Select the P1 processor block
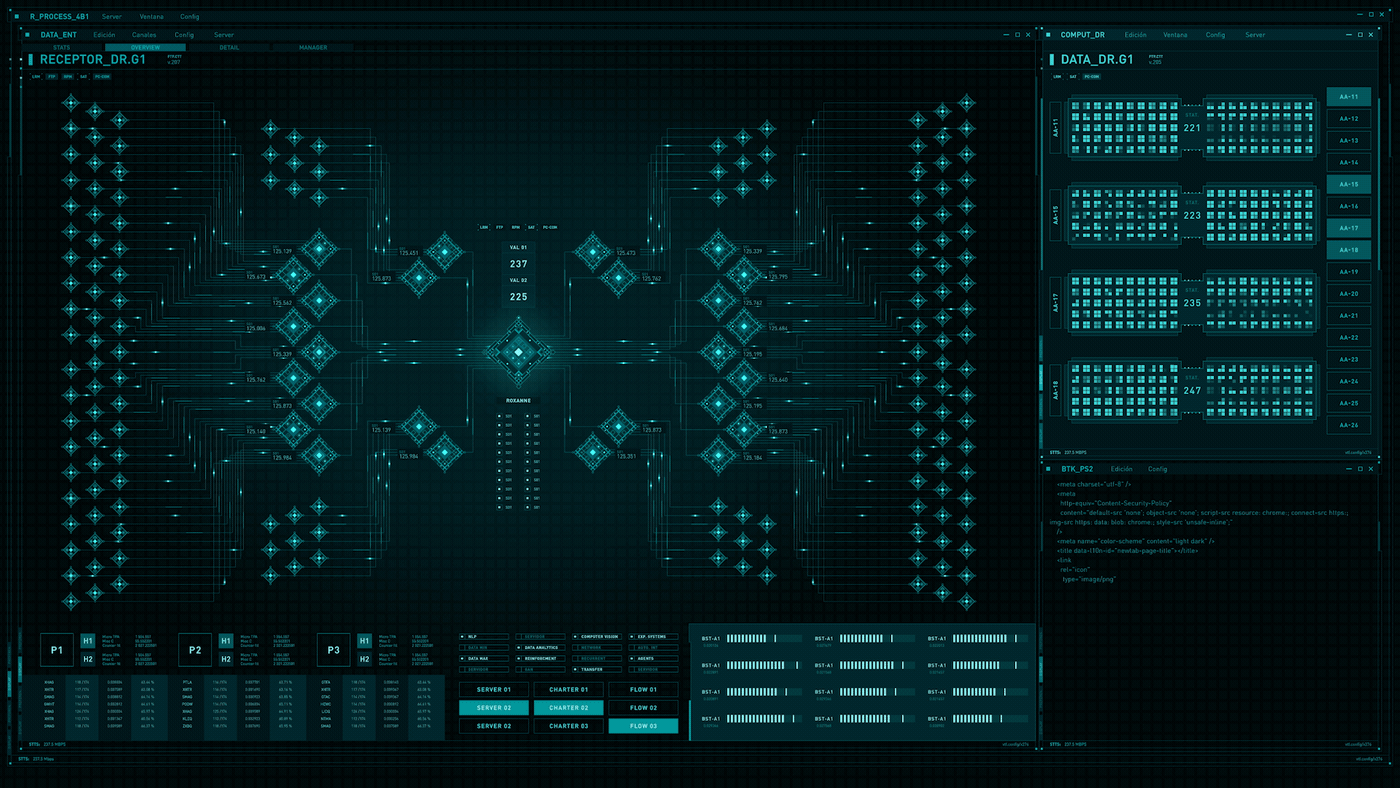This screenshot has width=1400, height=788. coord(57,650)
